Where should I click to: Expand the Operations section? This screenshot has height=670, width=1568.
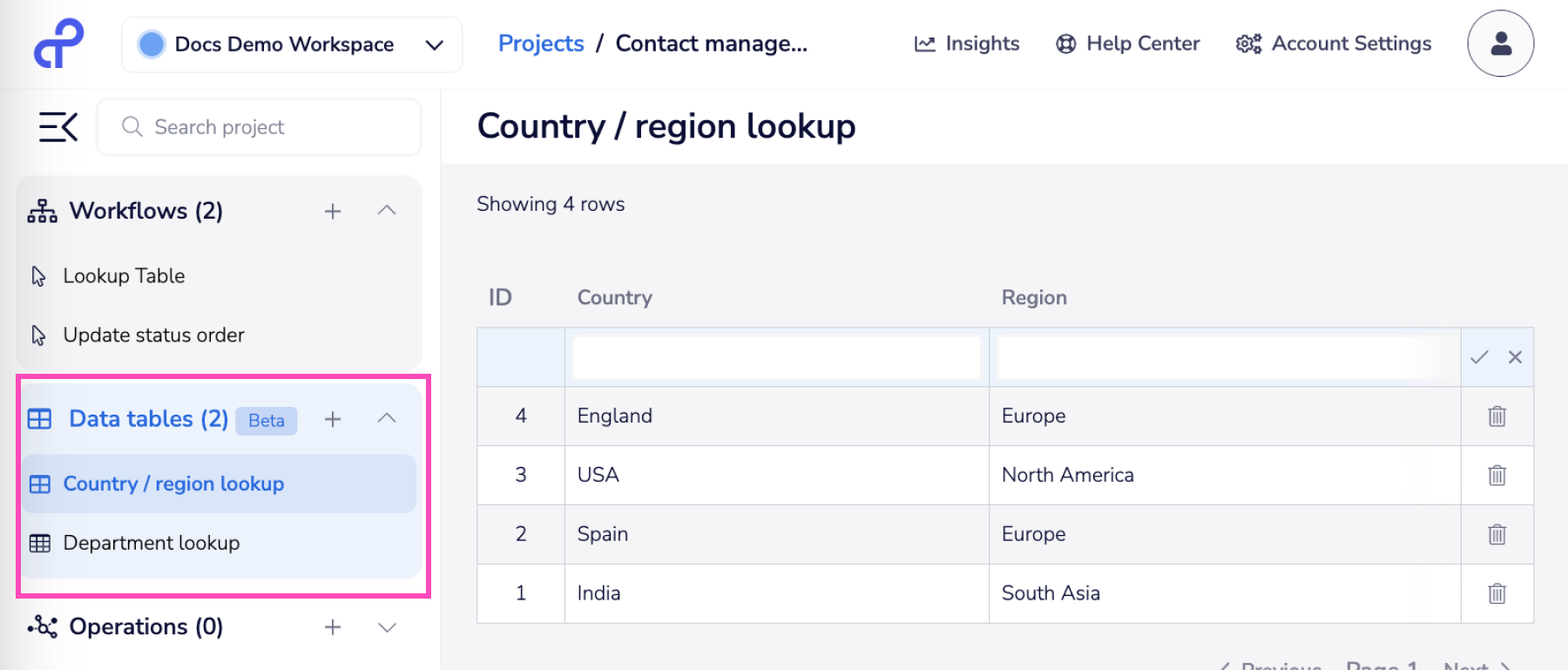tap(387, 627)
